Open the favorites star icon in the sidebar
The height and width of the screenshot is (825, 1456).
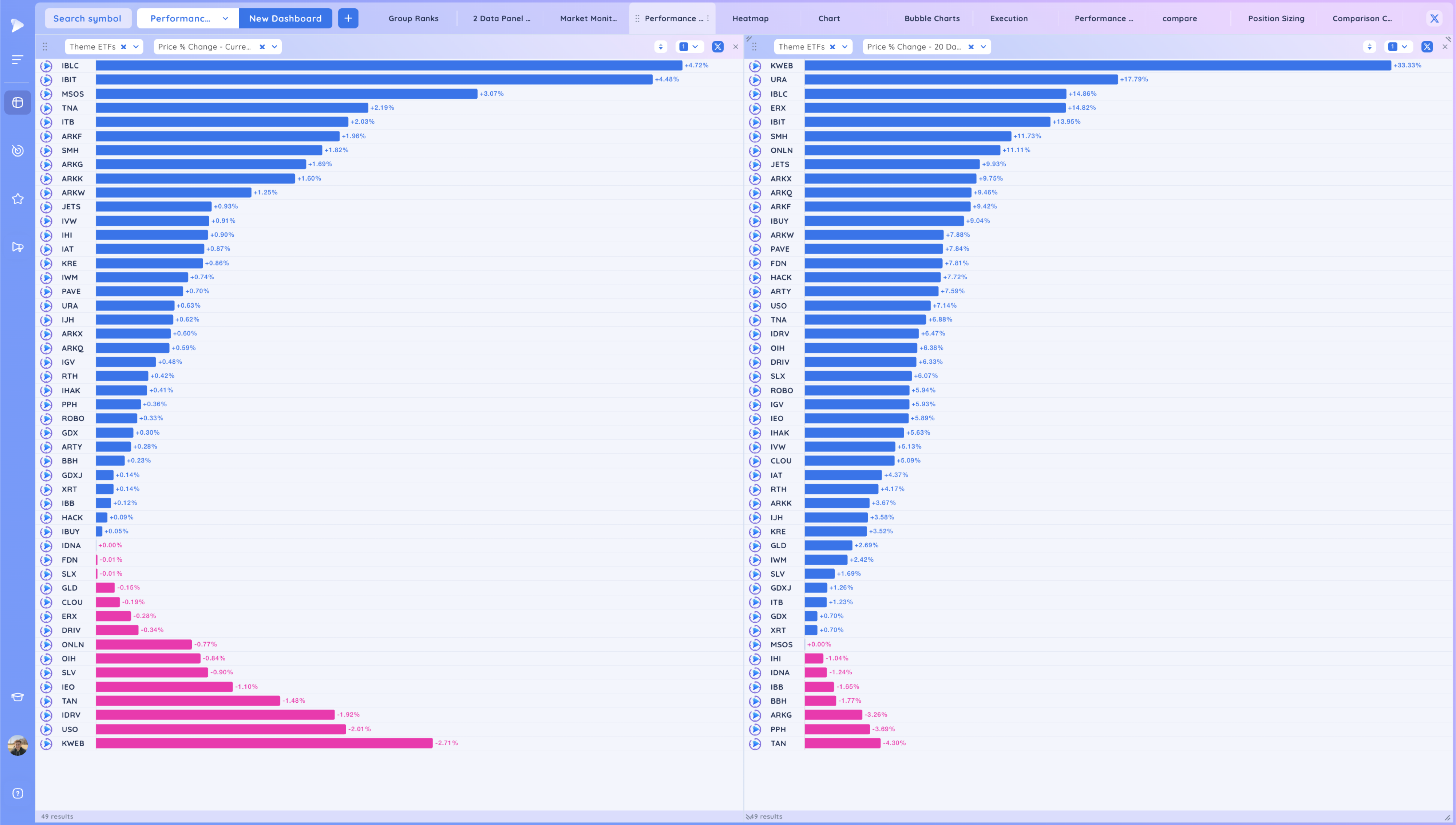click(x=17, y=199)
